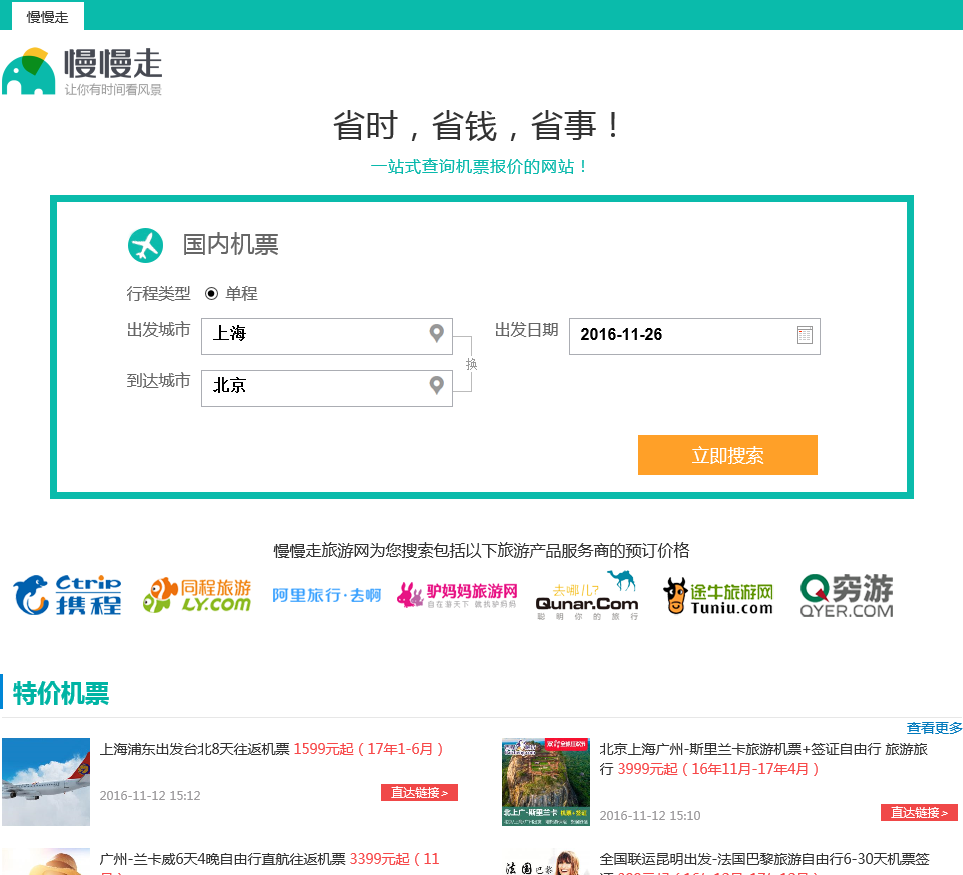Click the orange 立即搜索 button
This screenshot has width=963, height=875.
pyautogui.click(x=728, y=455)
